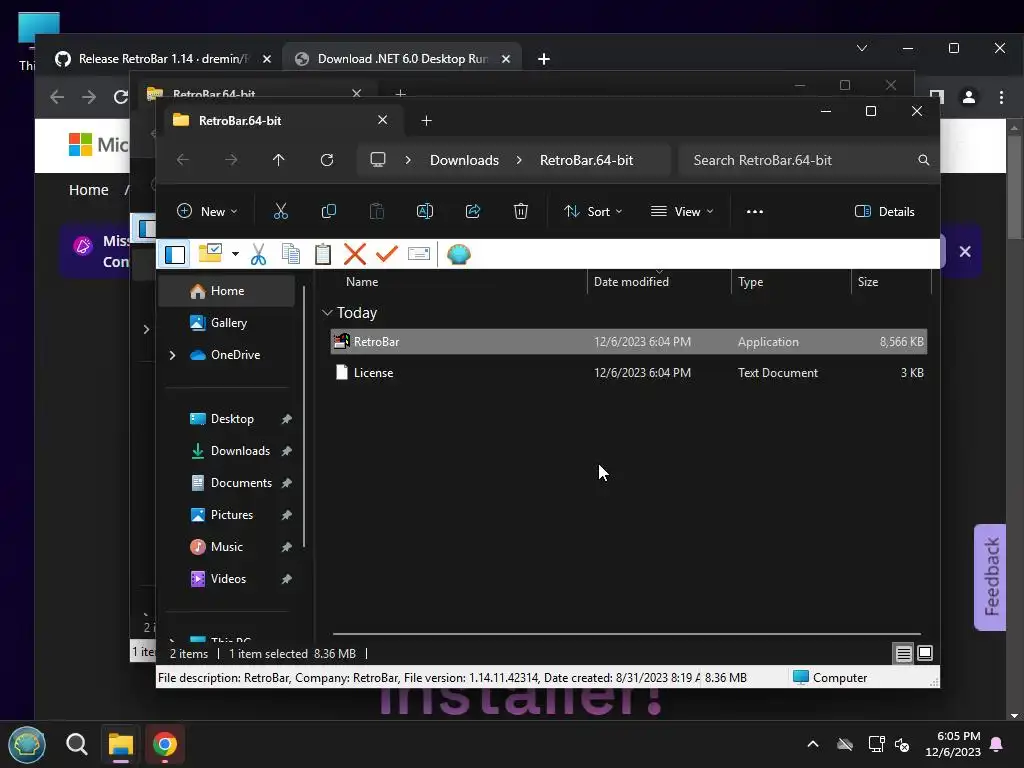Click Downloads breadcrumb in address bar
1024x768 pixels.
[x=464, y=160]
